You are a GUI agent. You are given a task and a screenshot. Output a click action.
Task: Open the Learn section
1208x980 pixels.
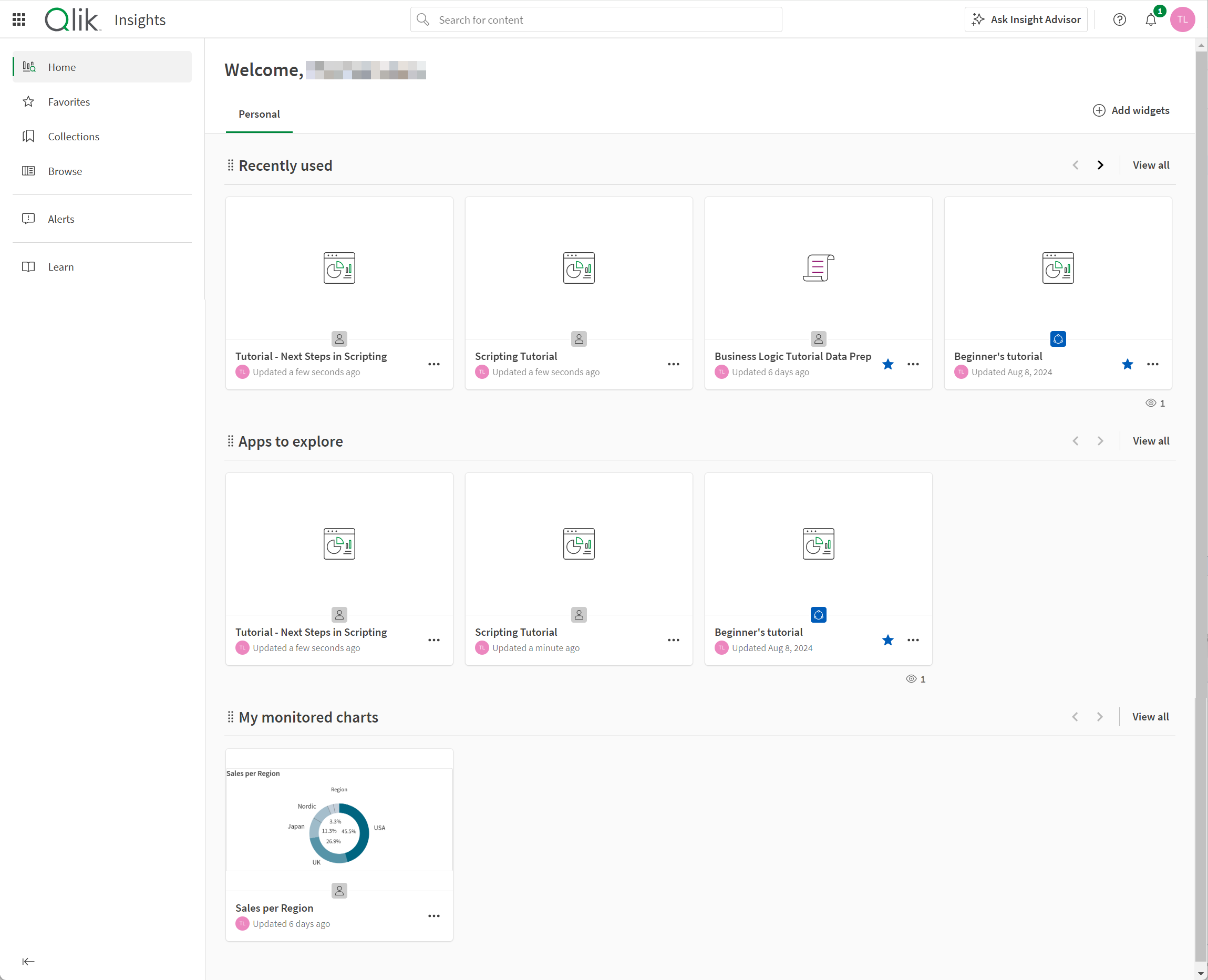pyautogui.click(x=60, y=266)
